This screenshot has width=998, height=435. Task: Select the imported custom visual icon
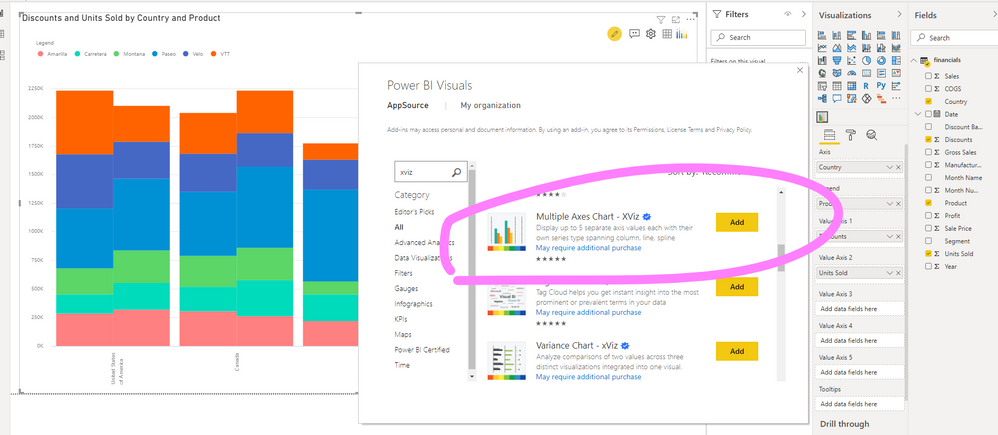pos(822,117)
